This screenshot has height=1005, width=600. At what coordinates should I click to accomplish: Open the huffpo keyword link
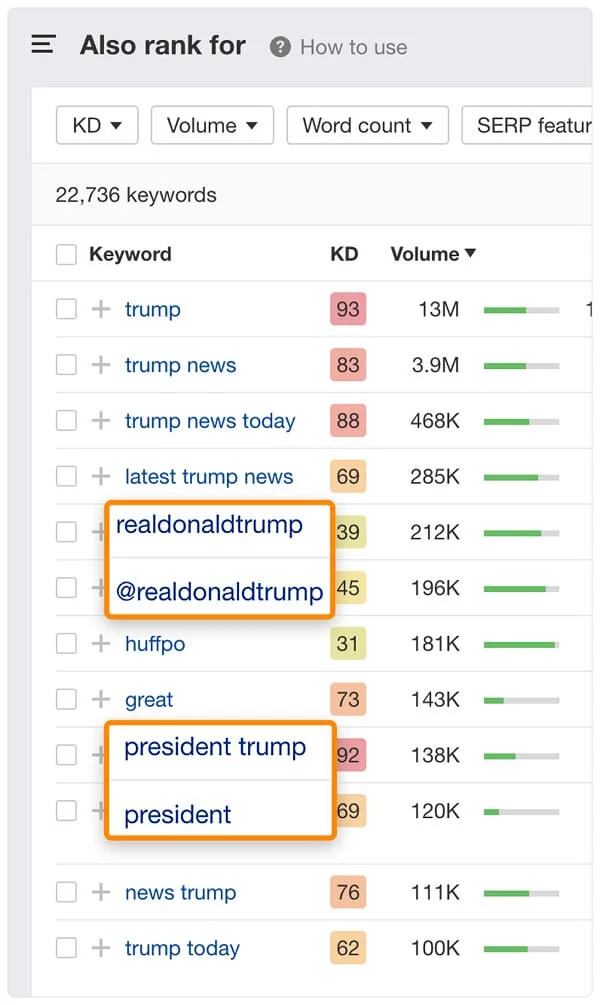(x=155, y=644)
